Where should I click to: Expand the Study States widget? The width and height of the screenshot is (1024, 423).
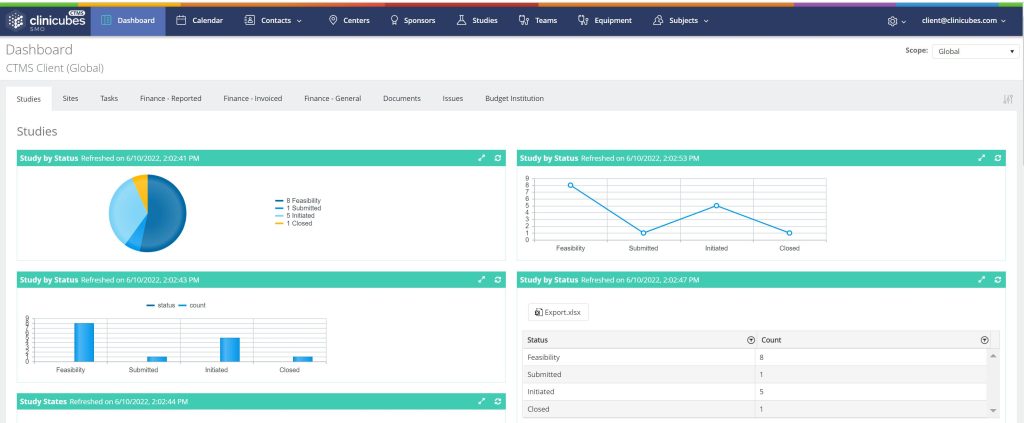482,401
